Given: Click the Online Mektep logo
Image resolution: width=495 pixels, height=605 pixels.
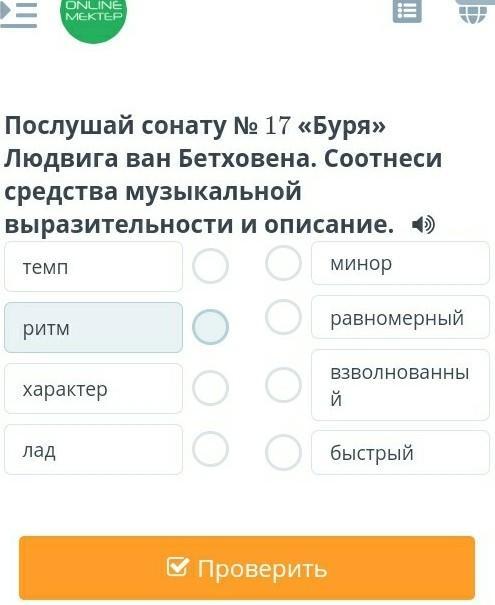Looking at the screenshot, I should [94, 17].
